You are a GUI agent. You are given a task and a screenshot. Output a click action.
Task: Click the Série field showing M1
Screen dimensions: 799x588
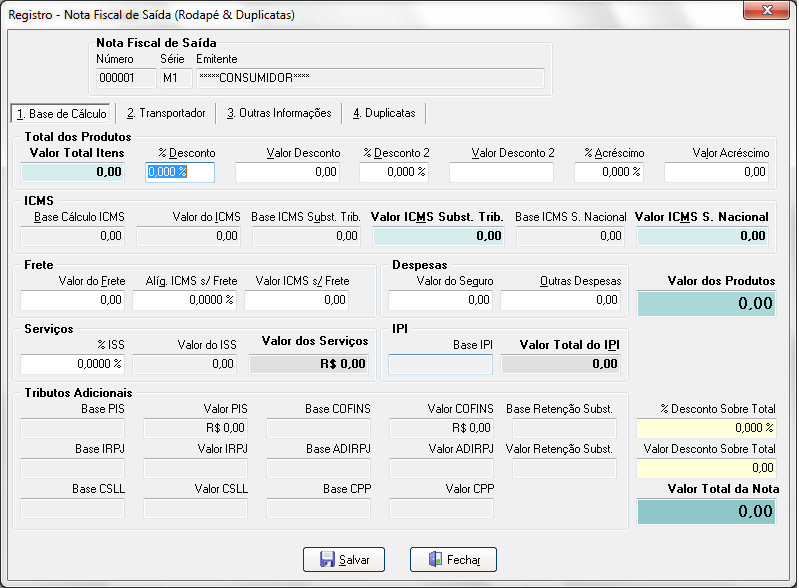tap(176, 78)
